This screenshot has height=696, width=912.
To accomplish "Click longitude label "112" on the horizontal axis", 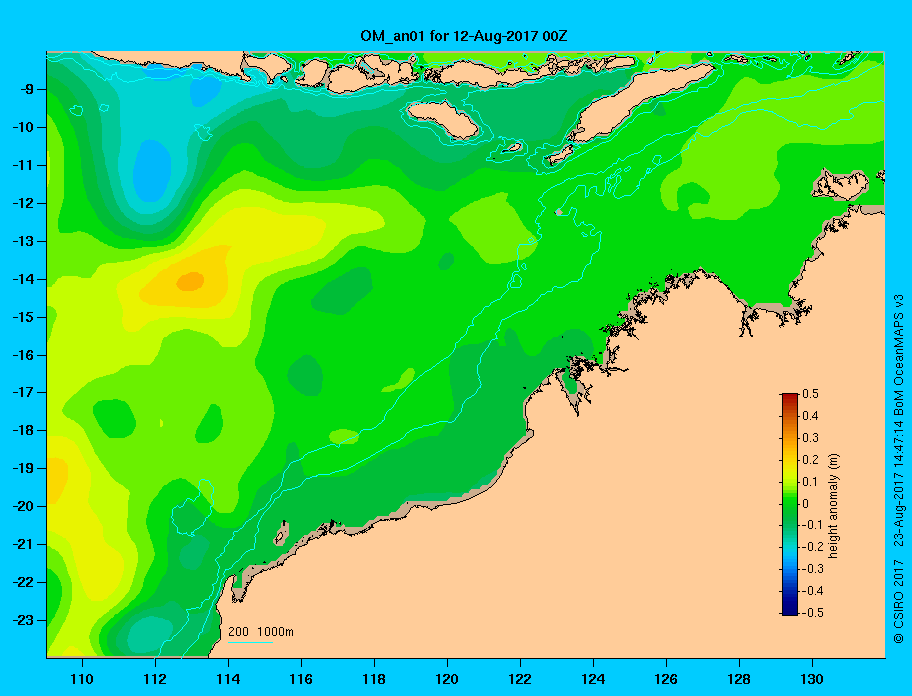I will click(x=155, y=679).
